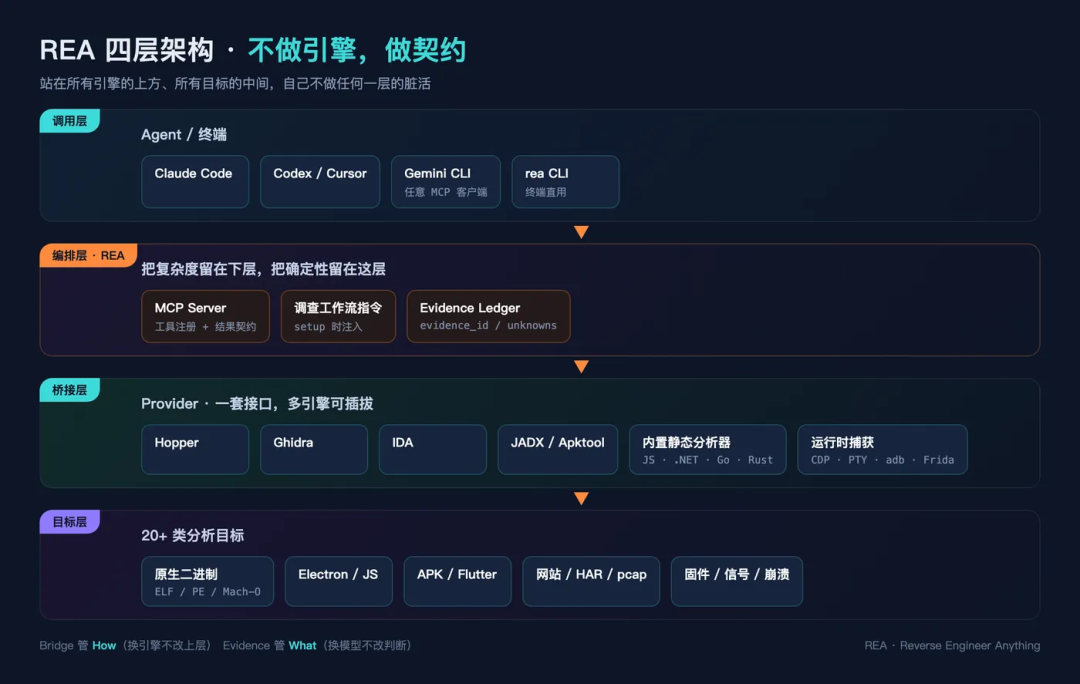Select the teal slogan "不做引擎,做契约"
Screen dimensions: 1080x684
point(357,50)
